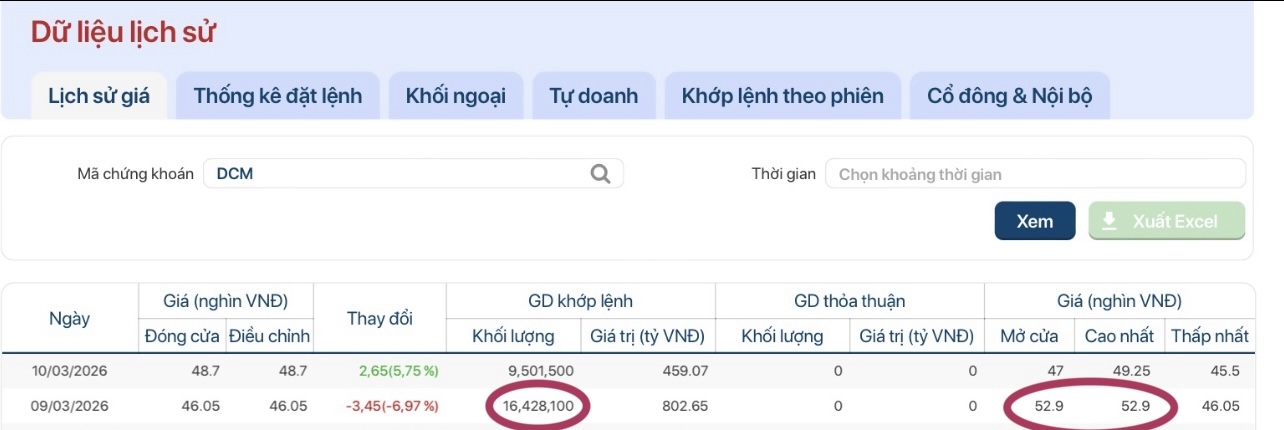Image resolution: width=1284 pixels, height=430 pixels.
Task: Click the Xuất Excel button
Action: point(1166,221)
